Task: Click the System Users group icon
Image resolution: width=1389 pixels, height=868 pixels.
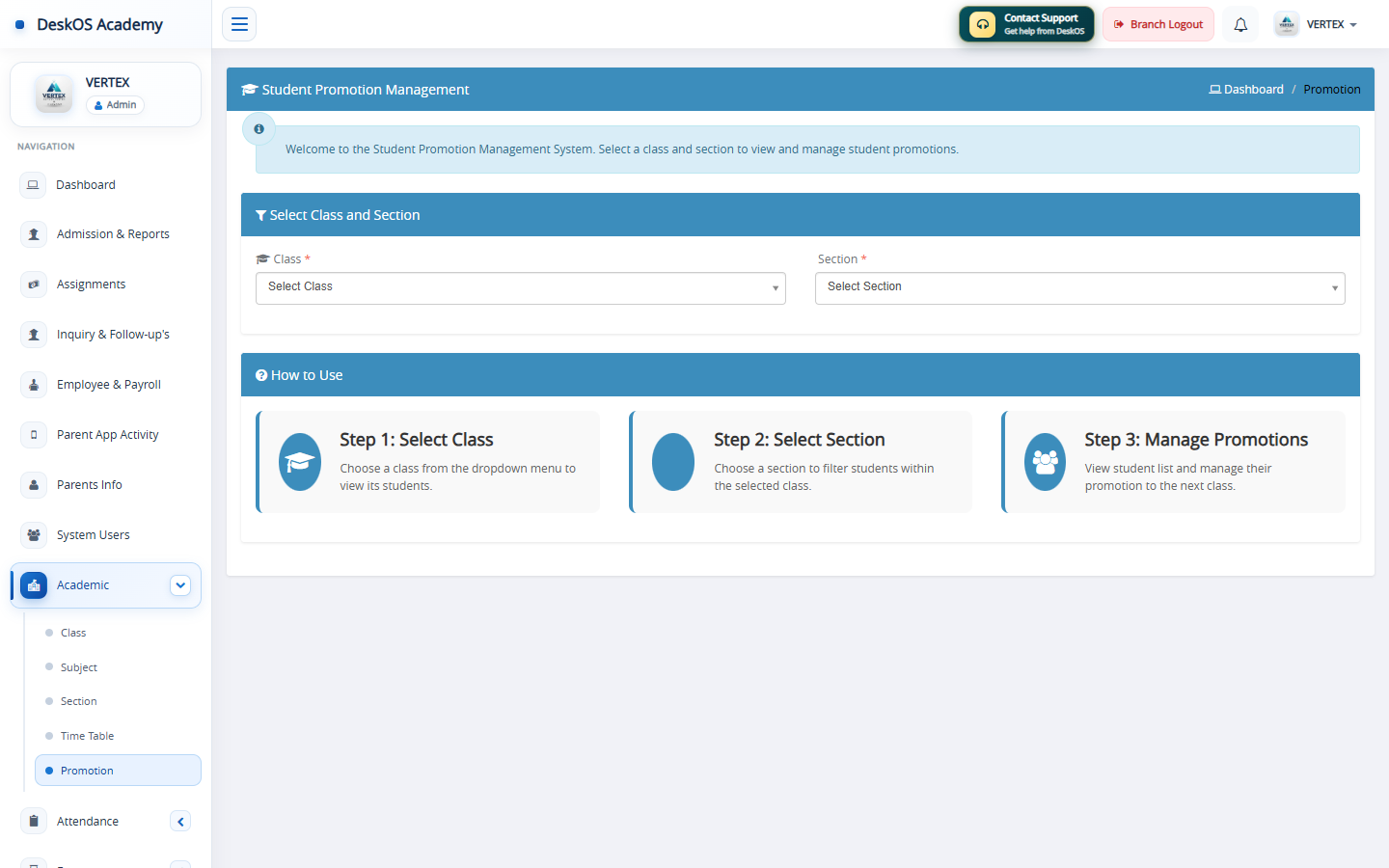Action: pos(34,535)
